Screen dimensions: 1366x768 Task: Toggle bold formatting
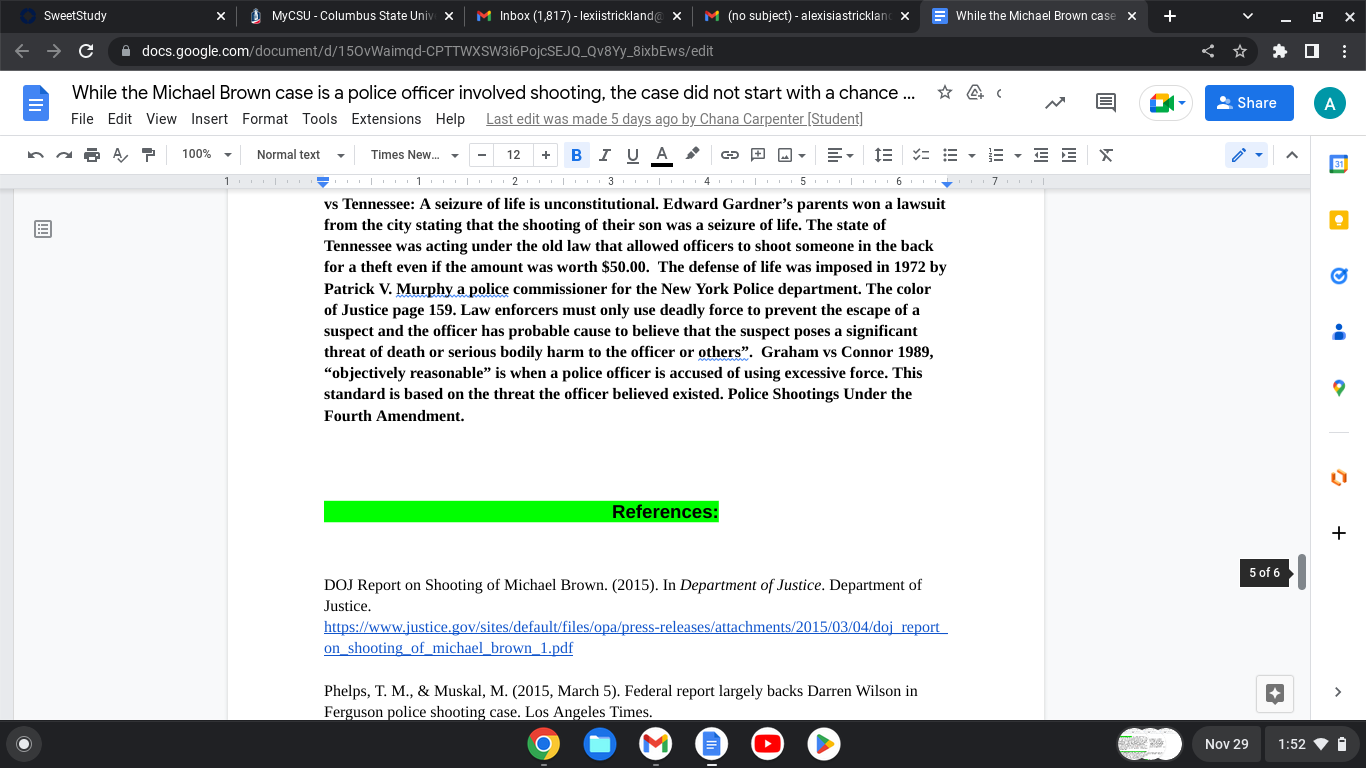click(x=576, y=155)
